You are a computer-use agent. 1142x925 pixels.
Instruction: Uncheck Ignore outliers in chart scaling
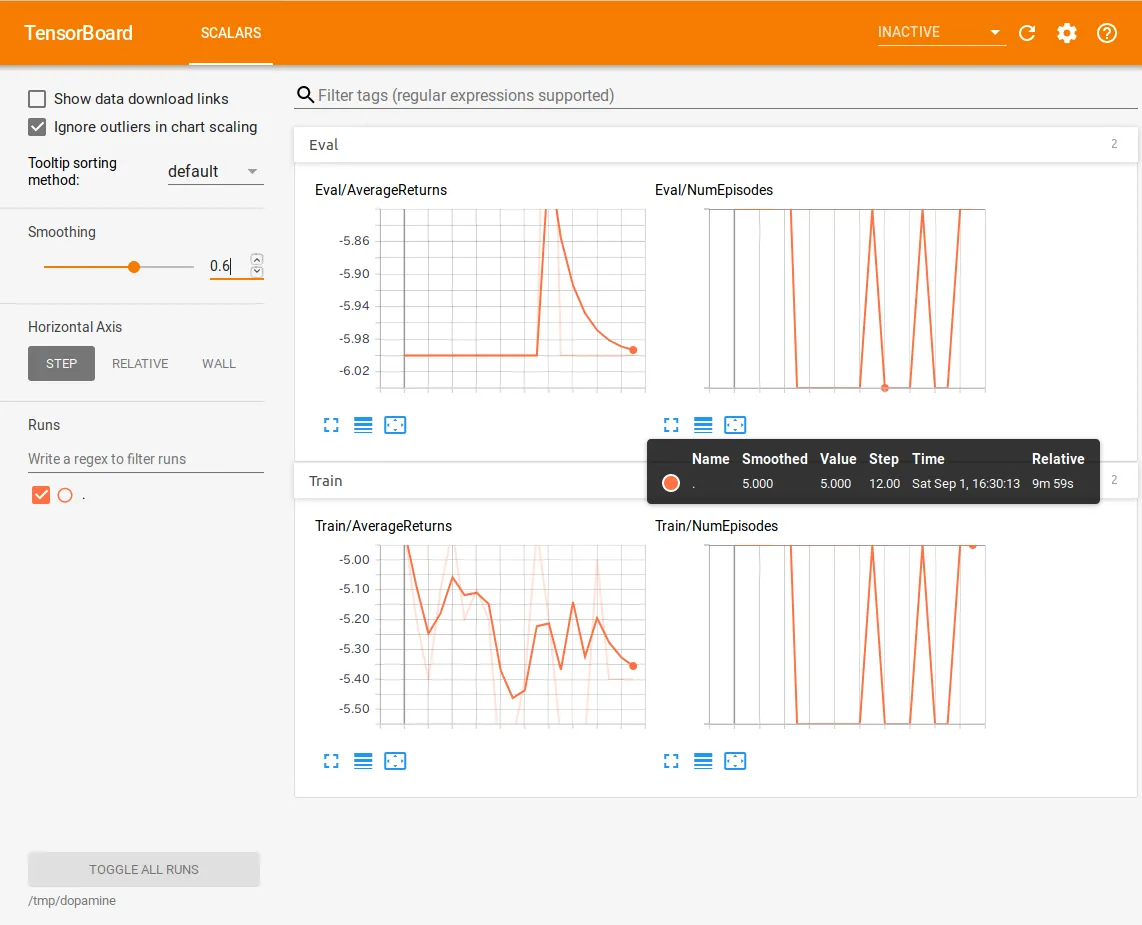click(37, 127)
